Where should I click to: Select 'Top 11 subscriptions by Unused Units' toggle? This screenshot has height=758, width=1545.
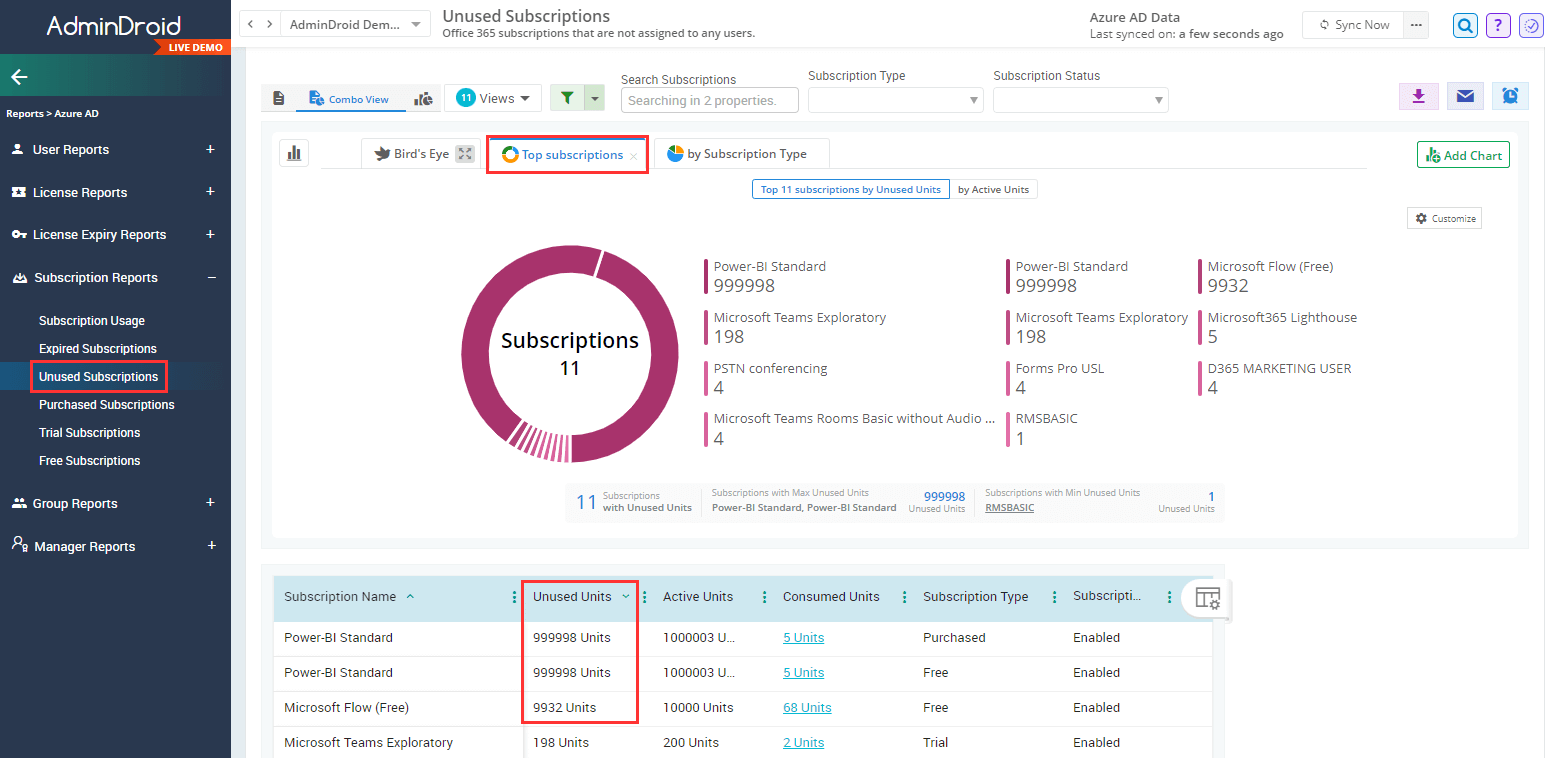pos(850,189)
